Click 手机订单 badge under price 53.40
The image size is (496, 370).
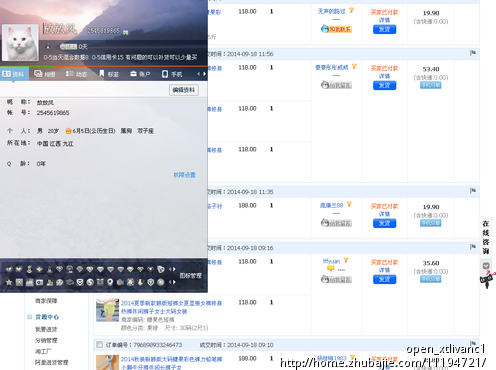430,85
